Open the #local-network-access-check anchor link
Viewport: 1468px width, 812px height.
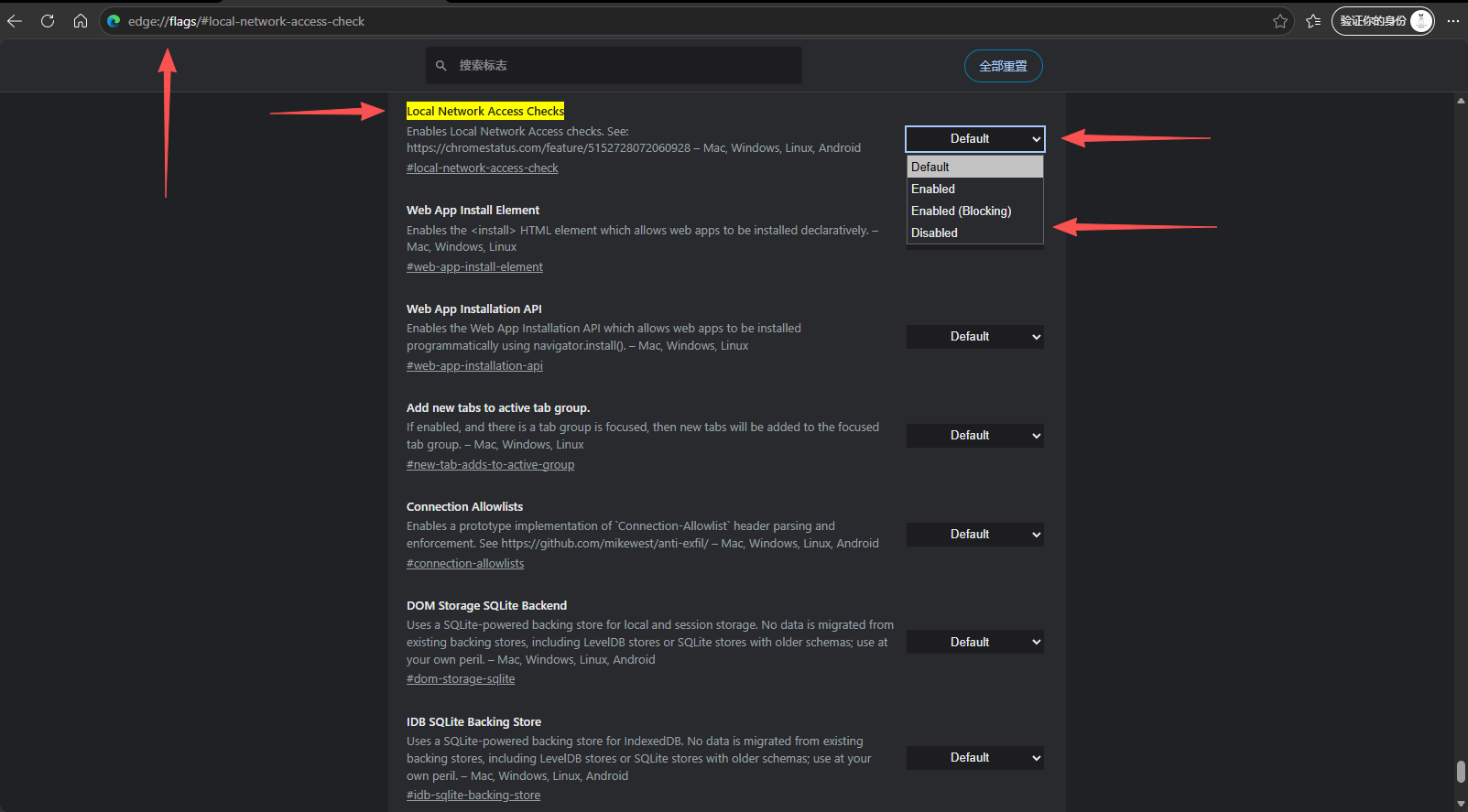coord(482,168)
